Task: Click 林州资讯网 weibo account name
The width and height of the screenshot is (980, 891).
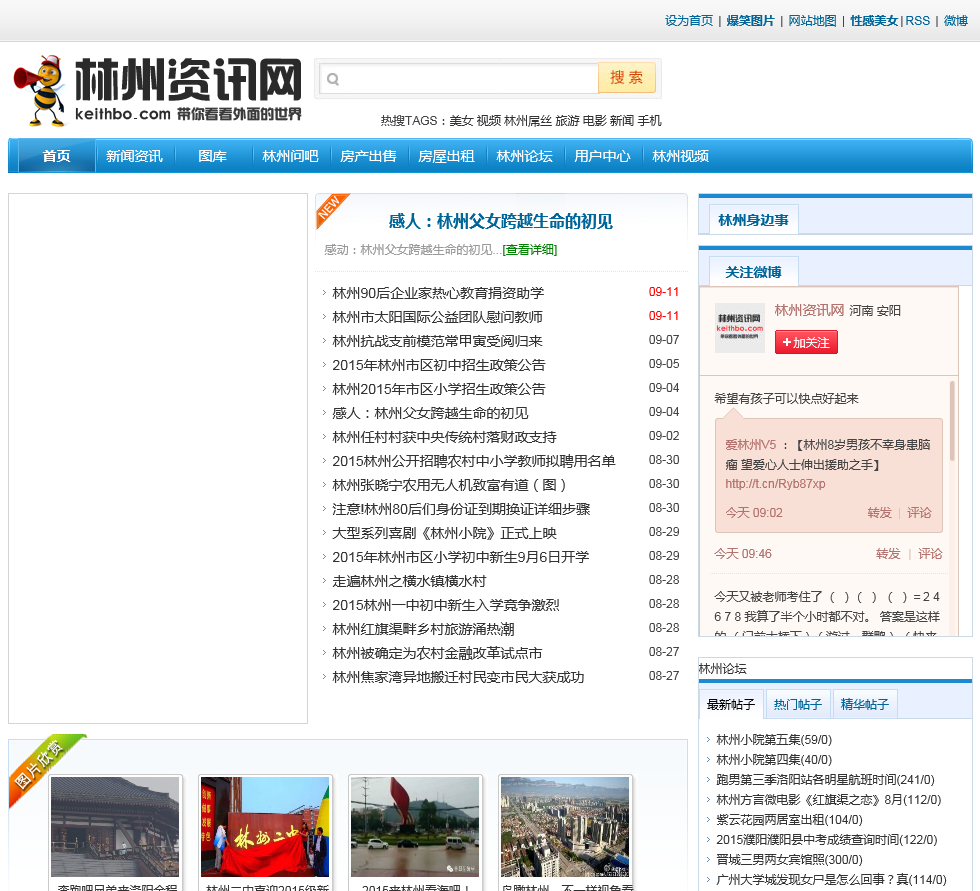Action: [809, 311]
